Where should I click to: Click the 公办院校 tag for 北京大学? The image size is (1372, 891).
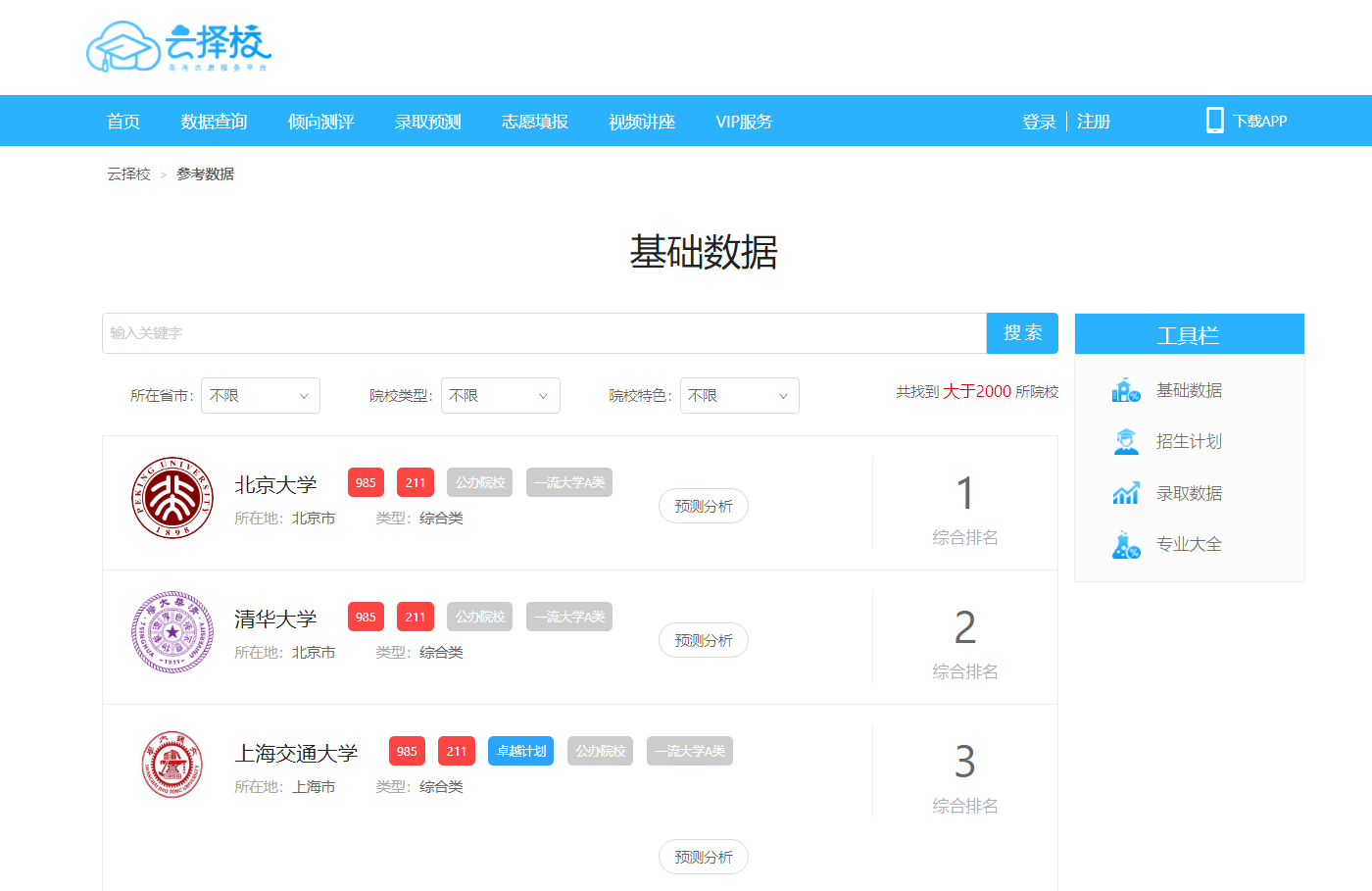tap(480, 482)
